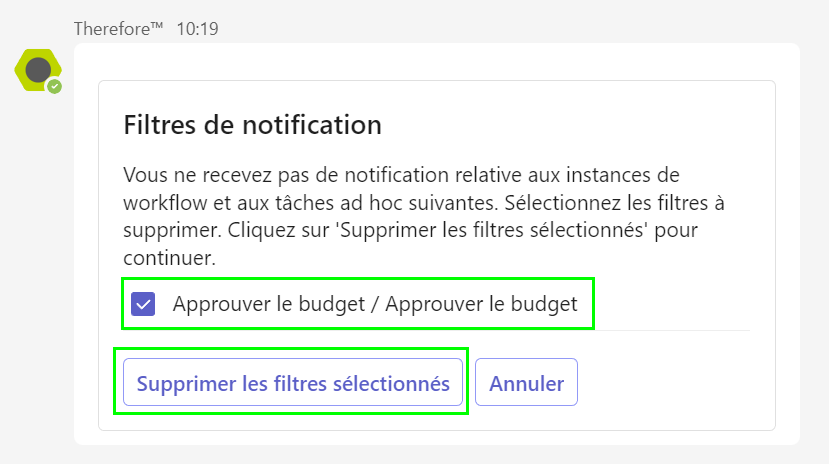Screen dimensions: 829x464
Task: Click the grey circle inside the avatar
Action: click(38, 70)
